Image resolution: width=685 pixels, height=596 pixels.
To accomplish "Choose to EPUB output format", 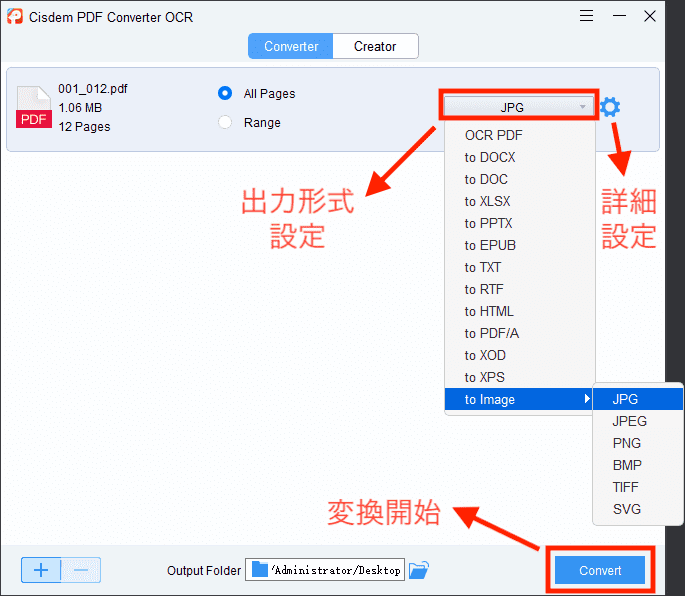I will click(520, 245).
